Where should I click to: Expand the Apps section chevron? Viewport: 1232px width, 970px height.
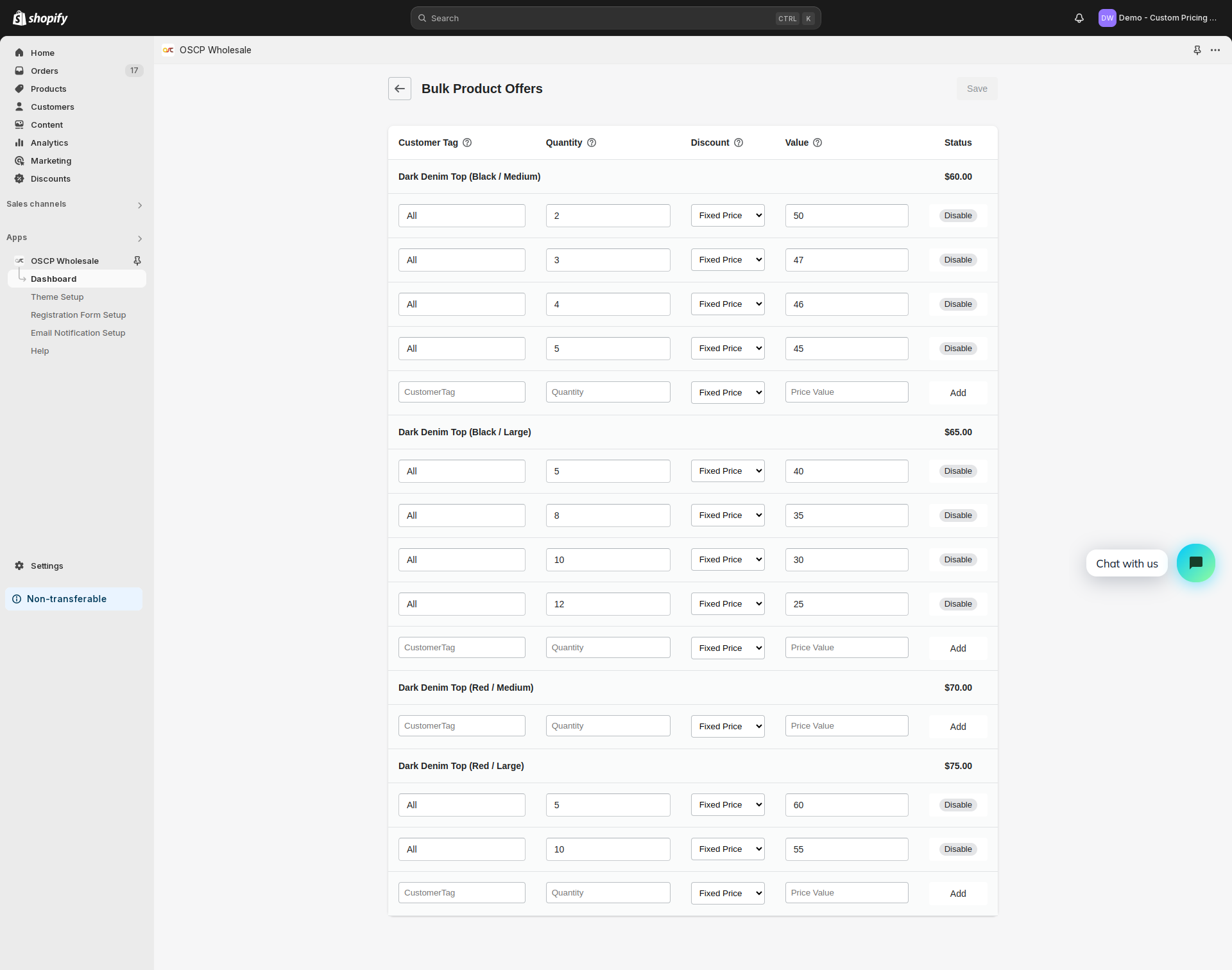click(139, 238)
